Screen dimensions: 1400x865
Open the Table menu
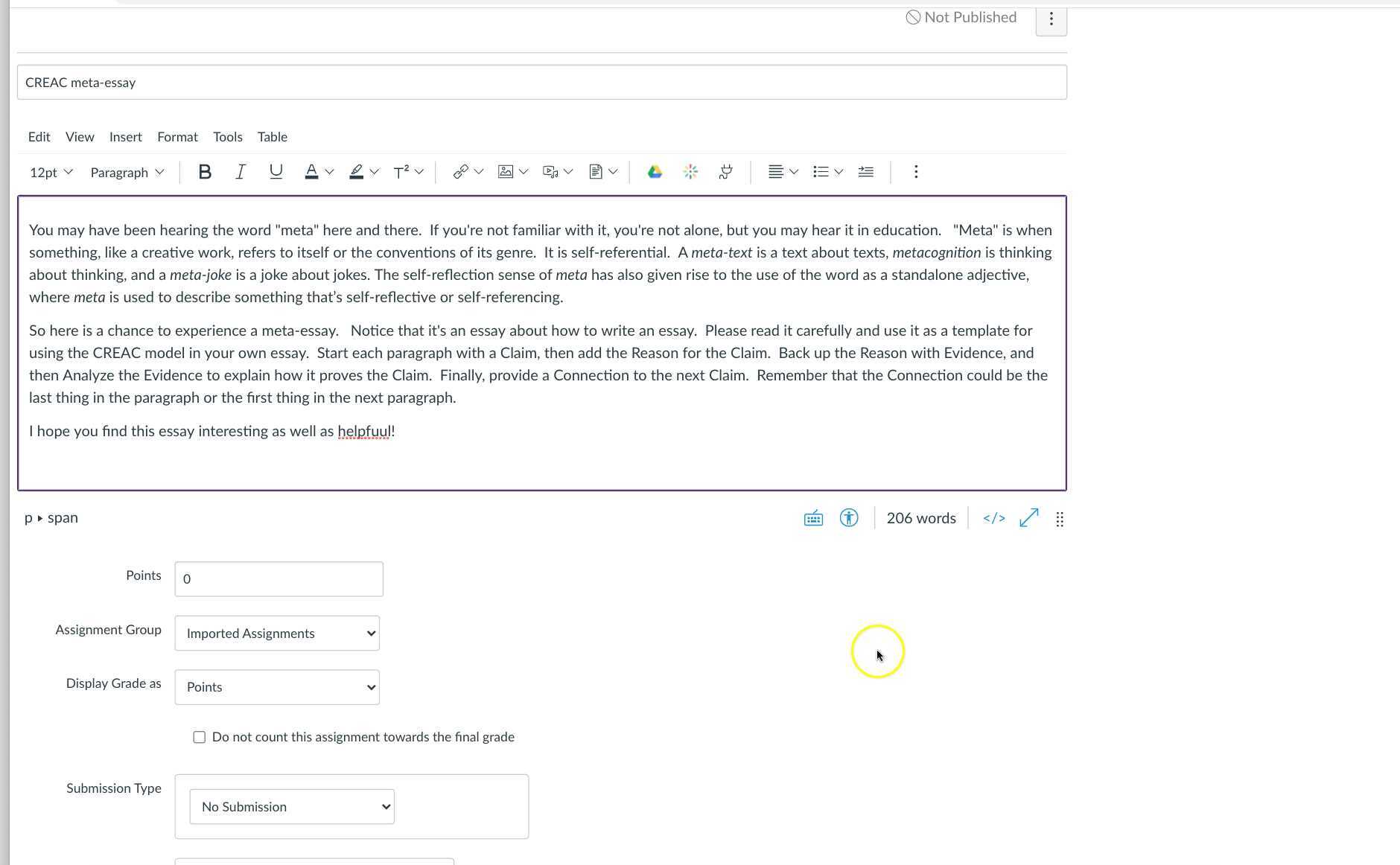[272, 137]
